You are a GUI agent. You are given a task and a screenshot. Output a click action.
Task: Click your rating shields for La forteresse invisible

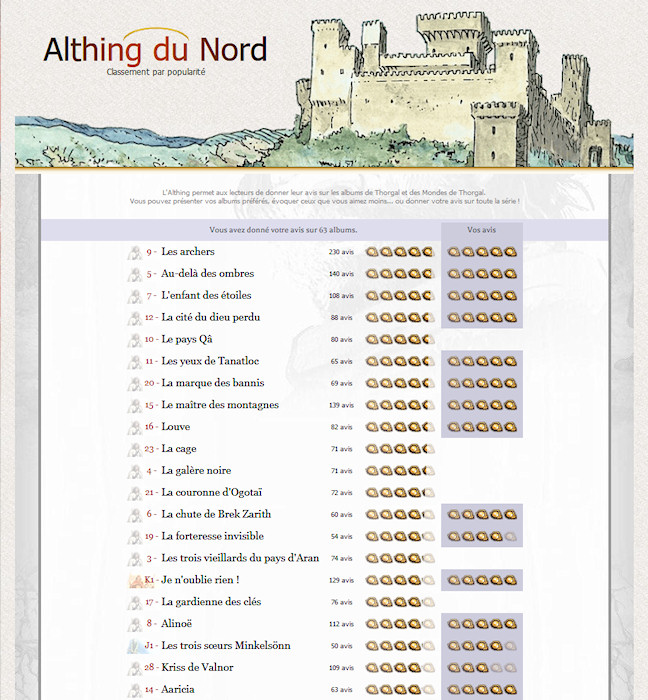482,537
